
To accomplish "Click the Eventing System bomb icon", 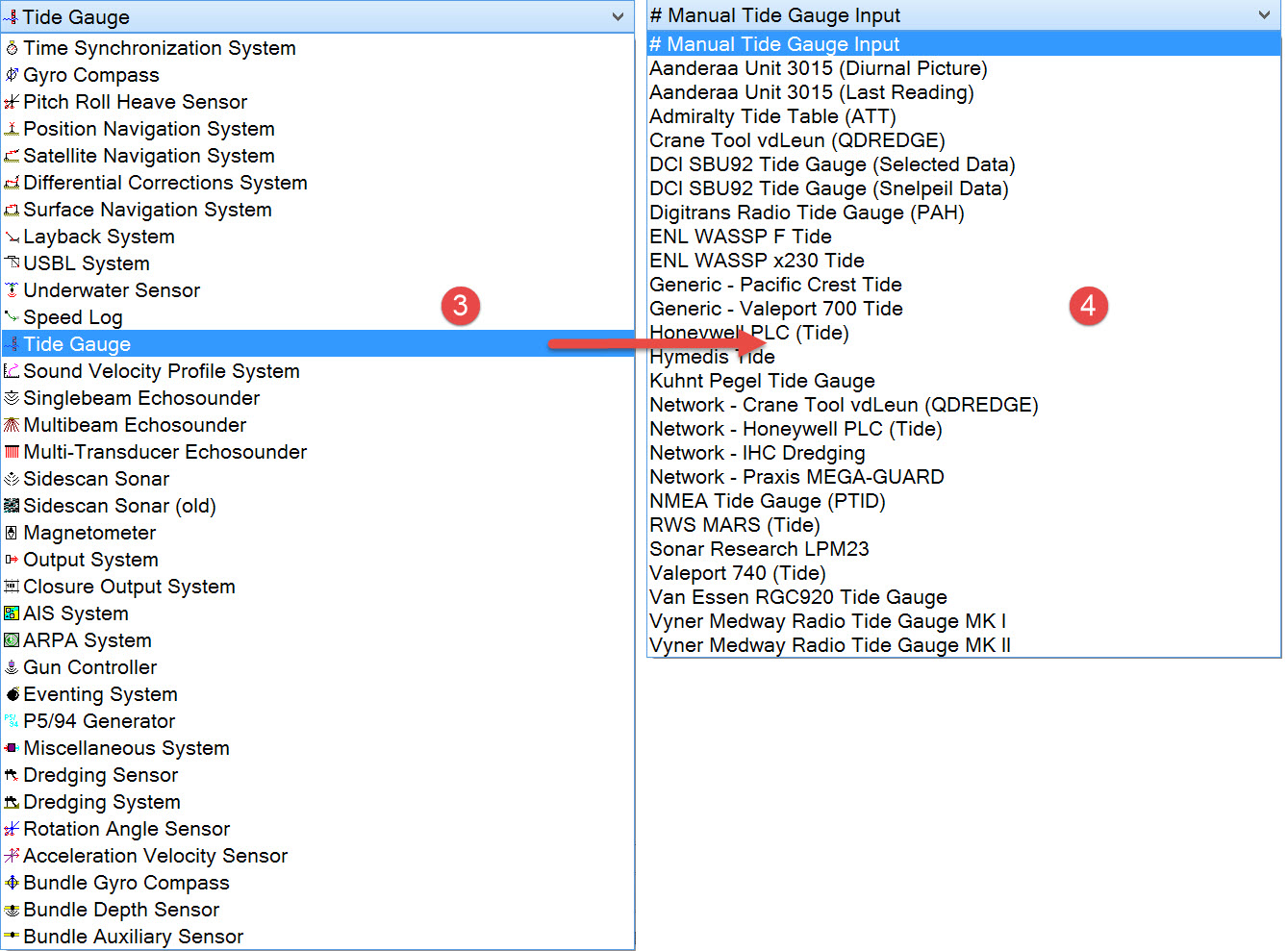I will (x=12, y=694).
